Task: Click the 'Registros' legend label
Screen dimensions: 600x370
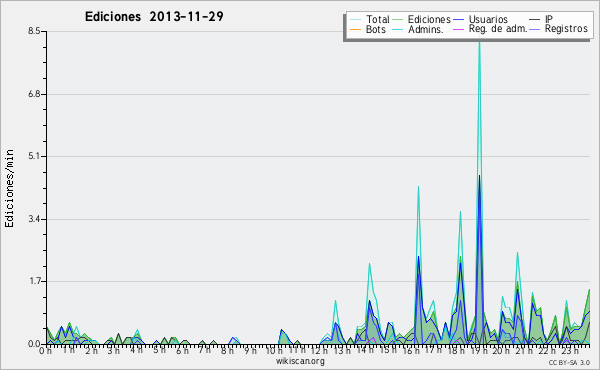Action: [566, 29]
